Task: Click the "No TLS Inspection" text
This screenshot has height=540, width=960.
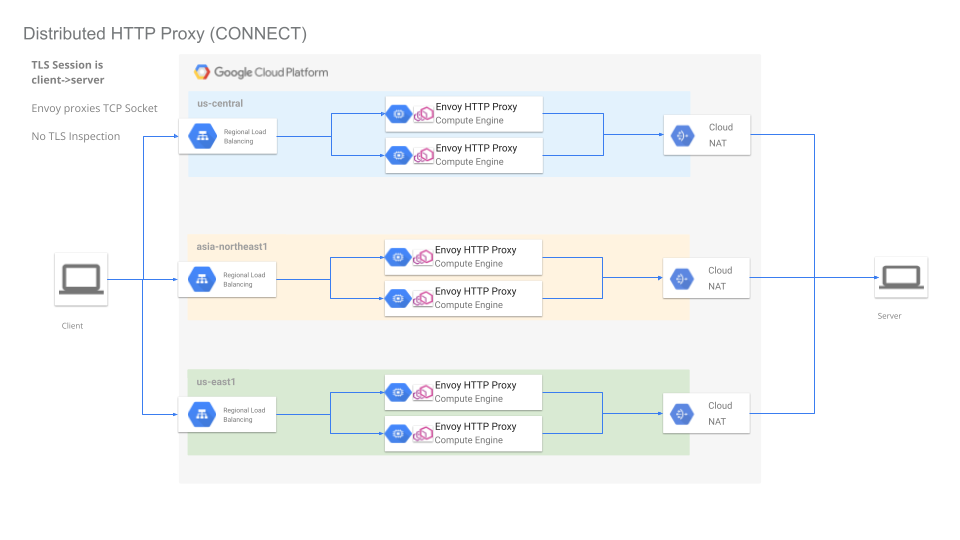Action: [x=76, y=136]
